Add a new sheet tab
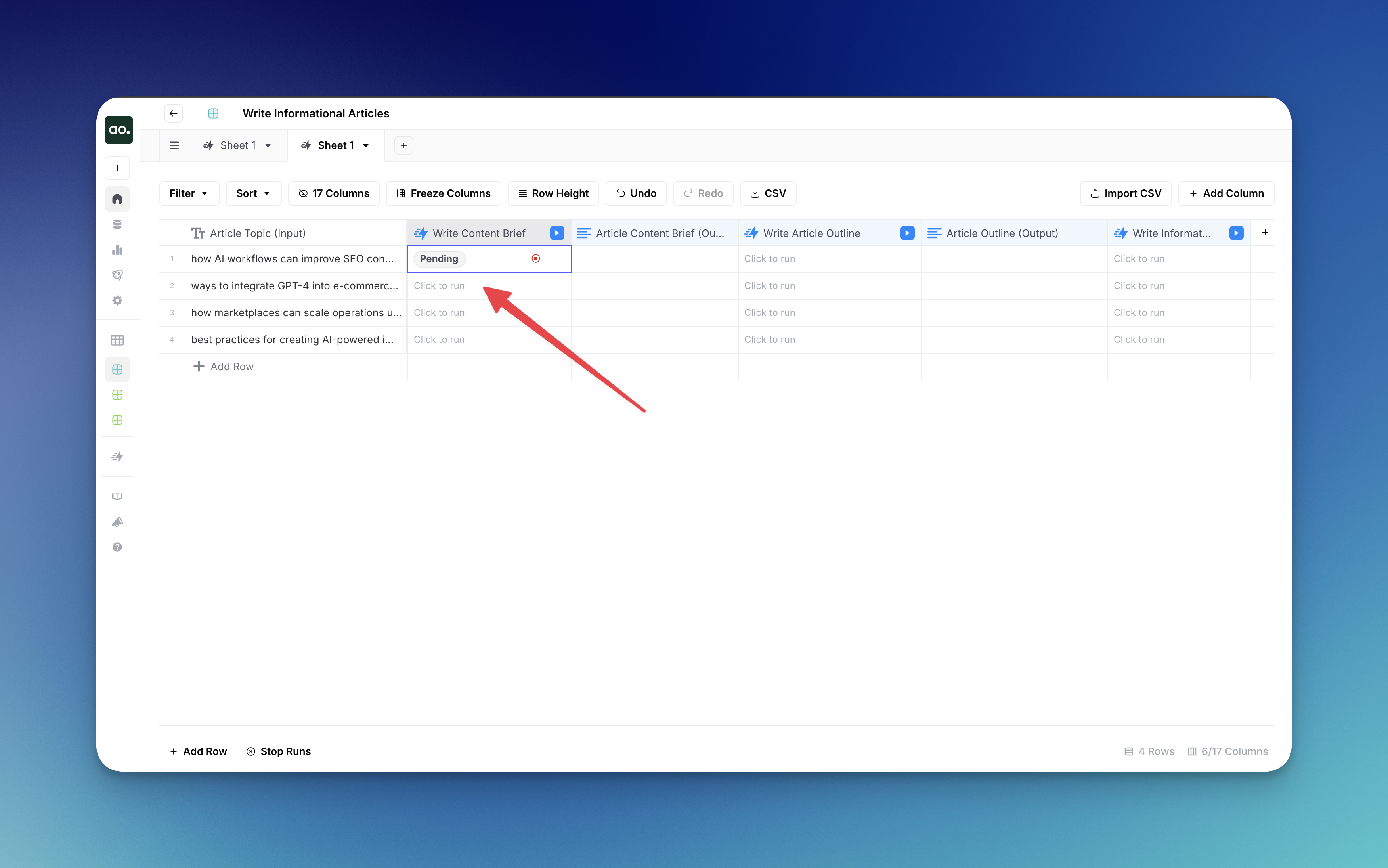 (403, 146)
